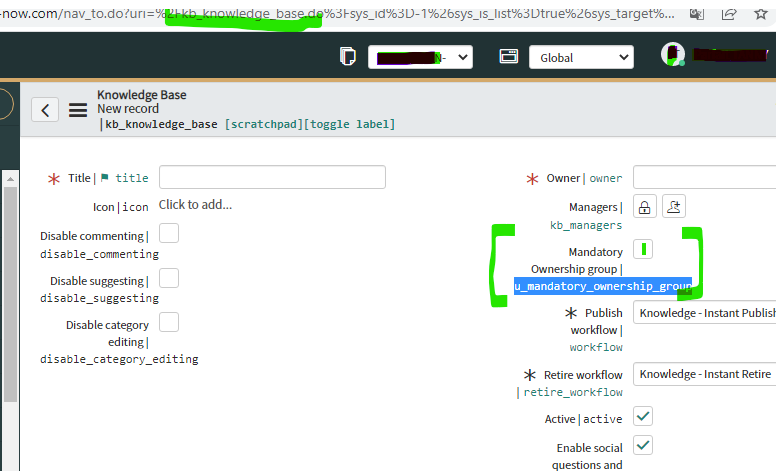This screenshot has height=471, width=776.
Task: Click the 'owner' technical field name
Action: (x=606, y=178)
